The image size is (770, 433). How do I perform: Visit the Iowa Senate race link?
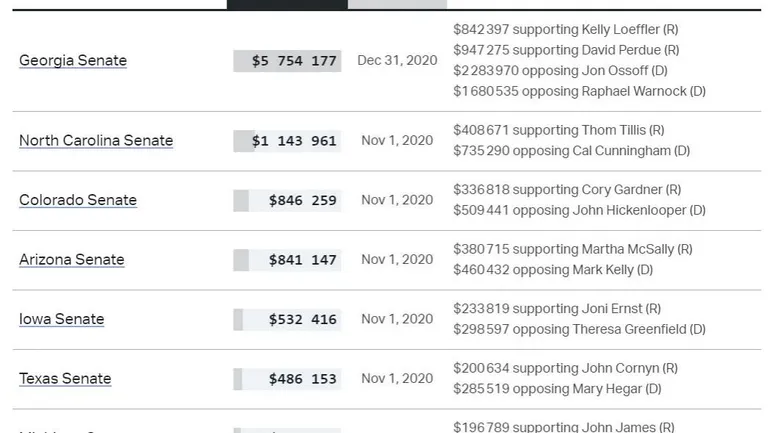pyautogui.click(x=62, y=319)
